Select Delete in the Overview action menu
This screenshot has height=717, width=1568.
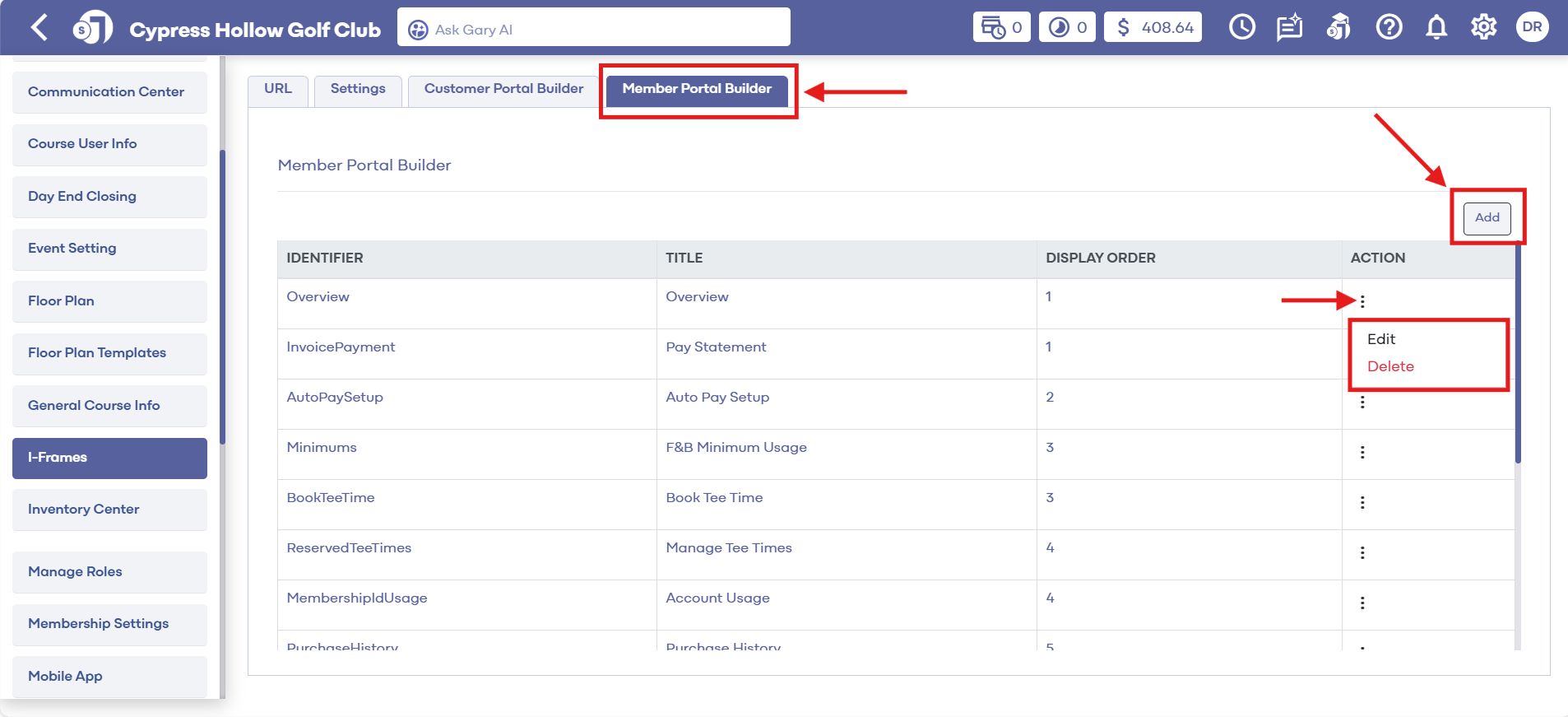pos(1390,366)
